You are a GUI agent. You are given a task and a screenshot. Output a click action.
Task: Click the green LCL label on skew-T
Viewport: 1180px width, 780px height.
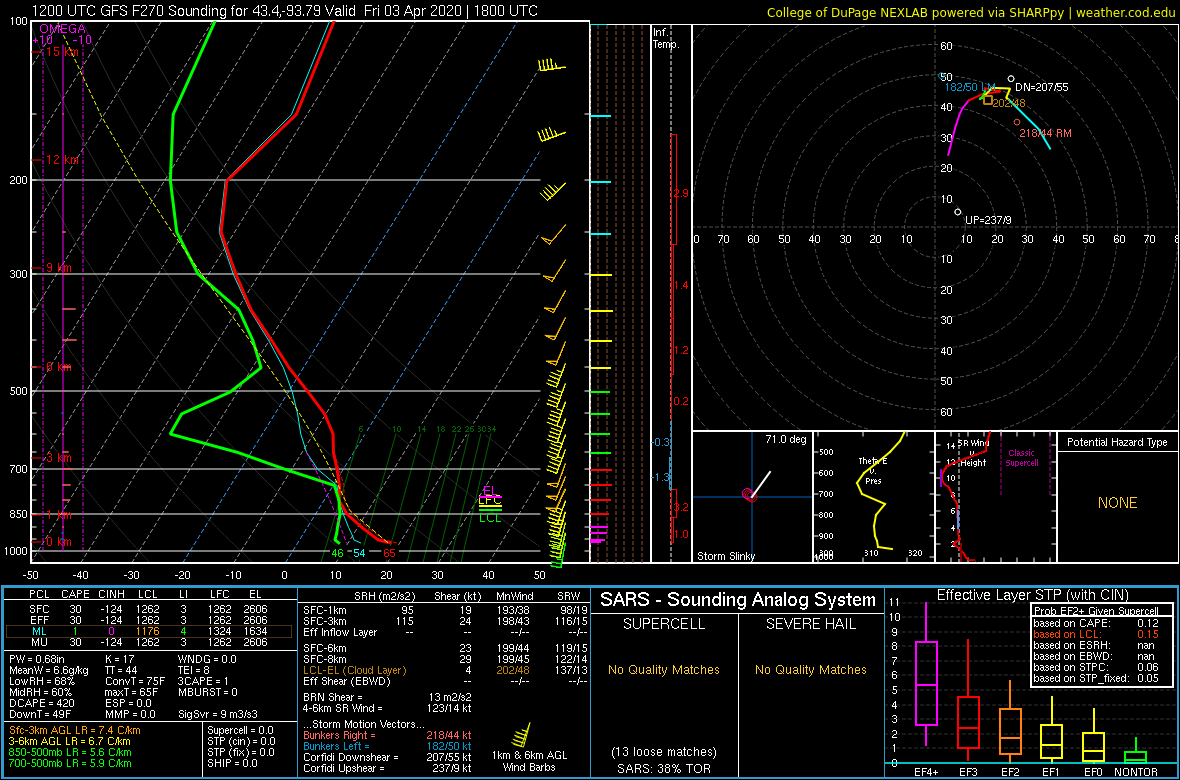tap(491, 518)
